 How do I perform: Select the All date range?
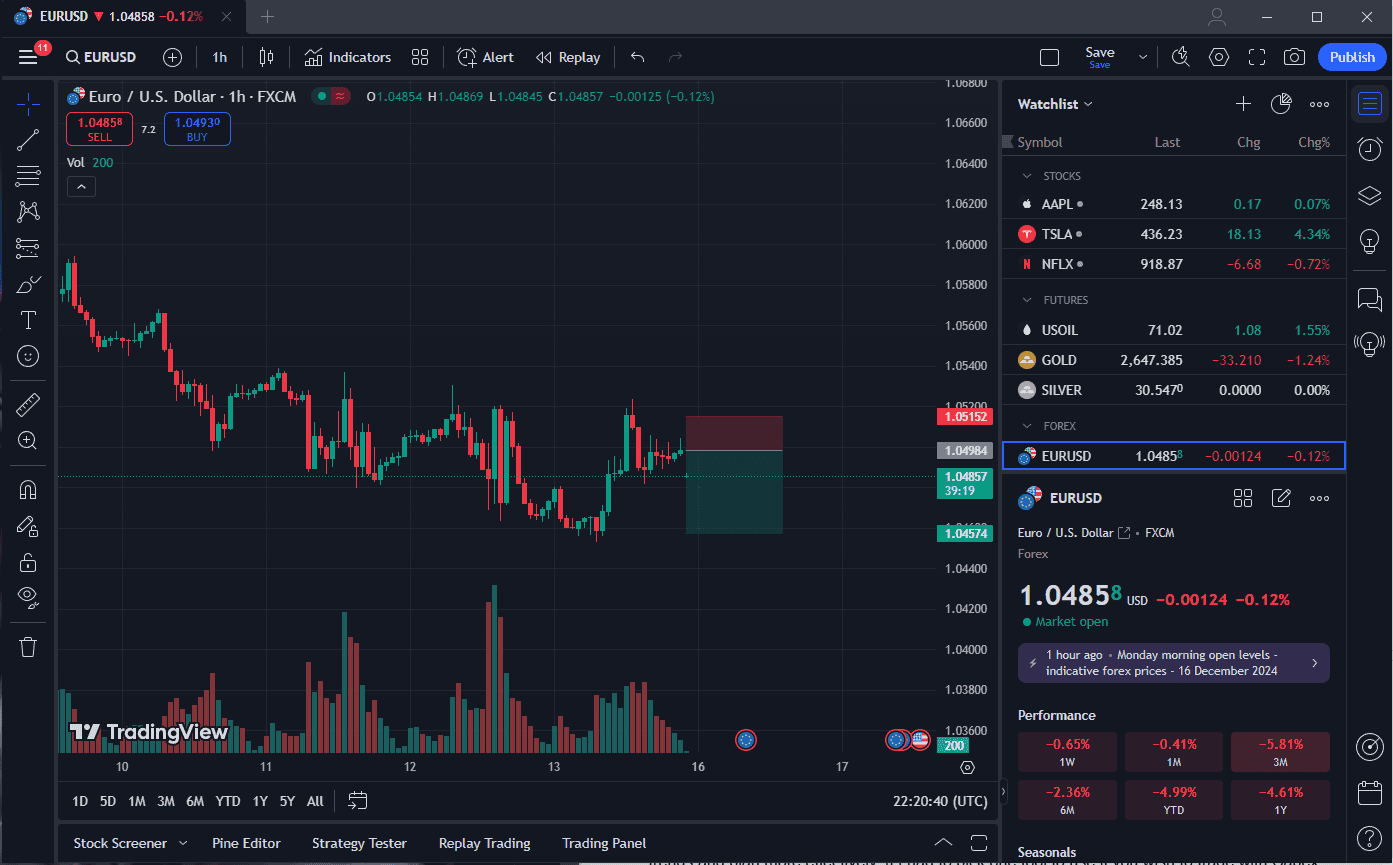(x=315, y=801)
